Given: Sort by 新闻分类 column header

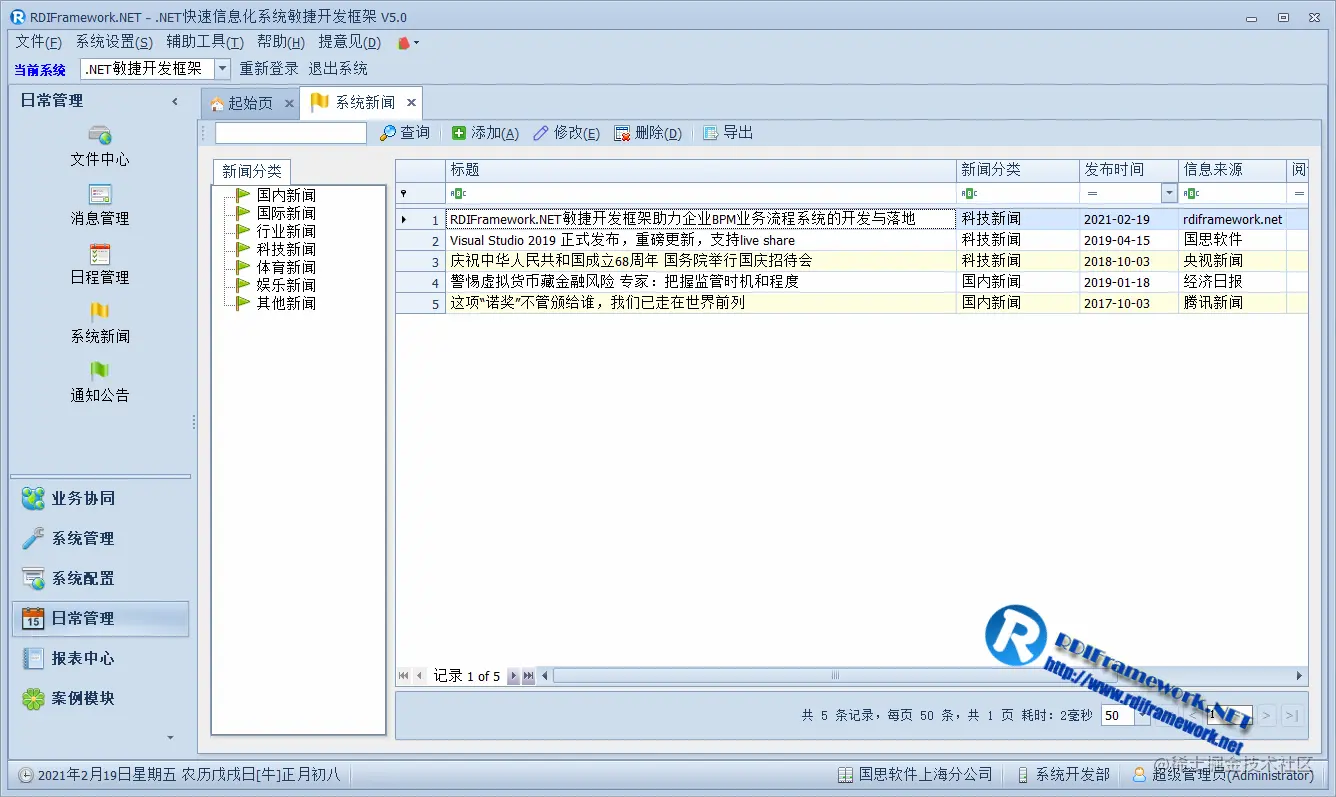Looking at the screenshot, I should tap(1018, 170).
